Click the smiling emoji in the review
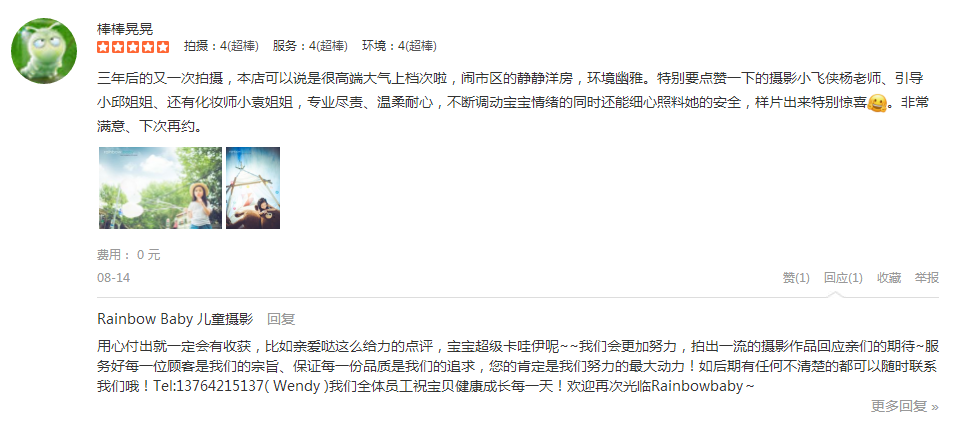Screen dimensions: 953x441 pos(876,103)
